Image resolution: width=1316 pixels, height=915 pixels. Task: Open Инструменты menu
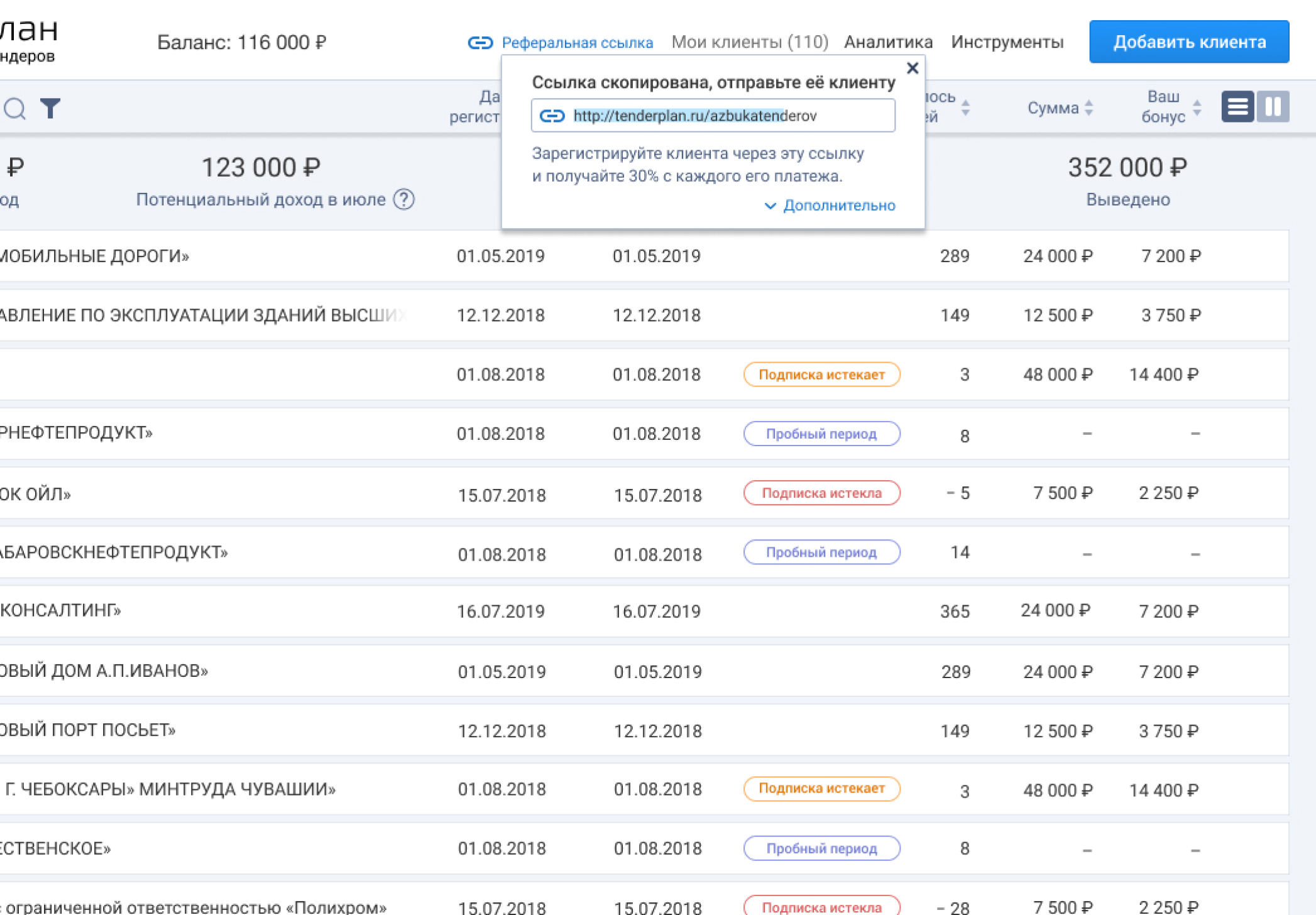[1007, 42]
